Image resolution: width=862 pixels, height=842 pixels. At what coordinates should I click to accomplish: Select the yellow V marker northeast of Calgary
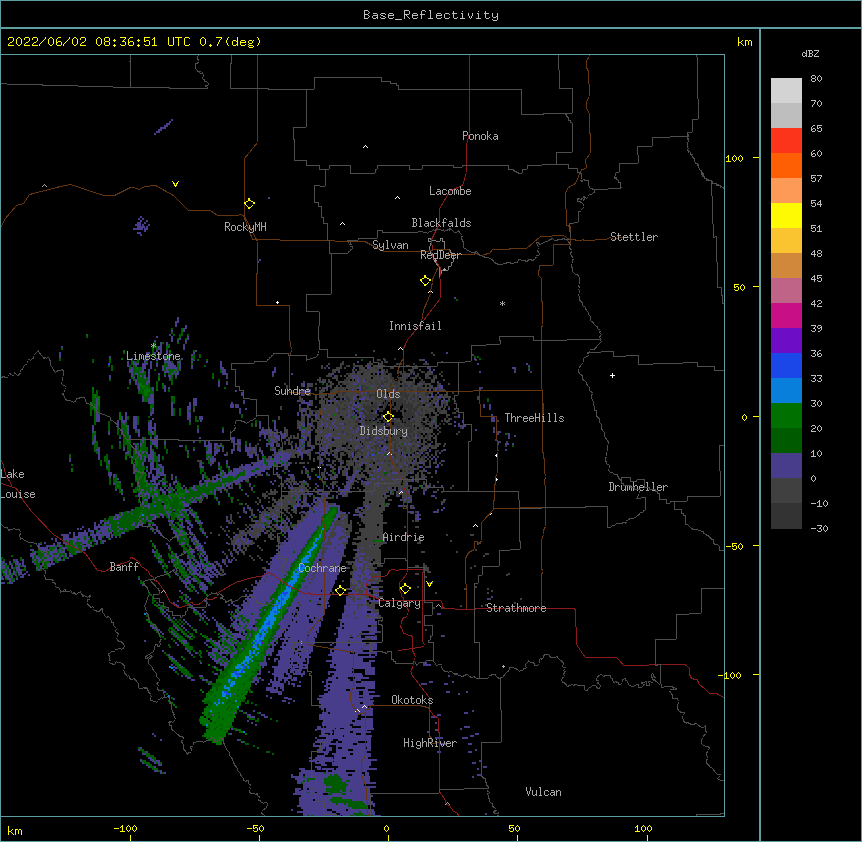[x=429, y=584]
